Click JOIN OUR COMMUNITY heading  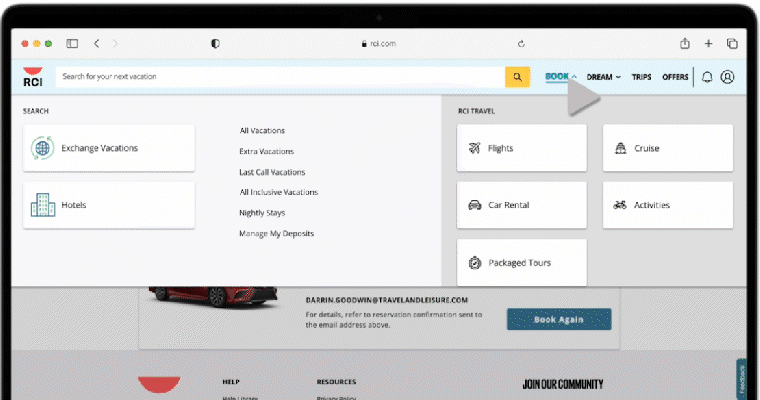563,384
